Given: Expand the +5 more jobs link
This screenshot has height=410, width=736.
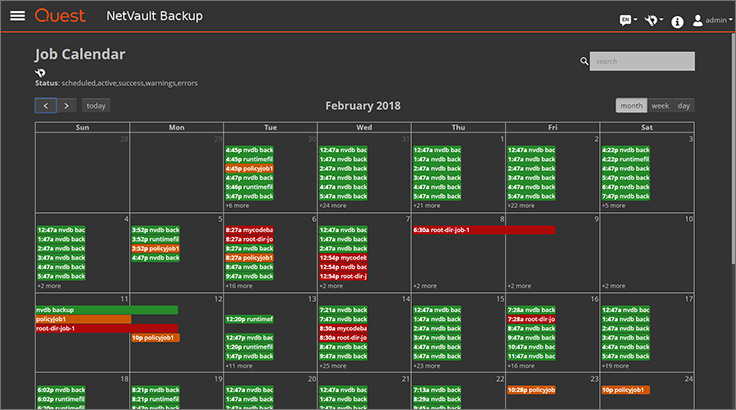Looking at the screenshot, I should tap(613, 206).
